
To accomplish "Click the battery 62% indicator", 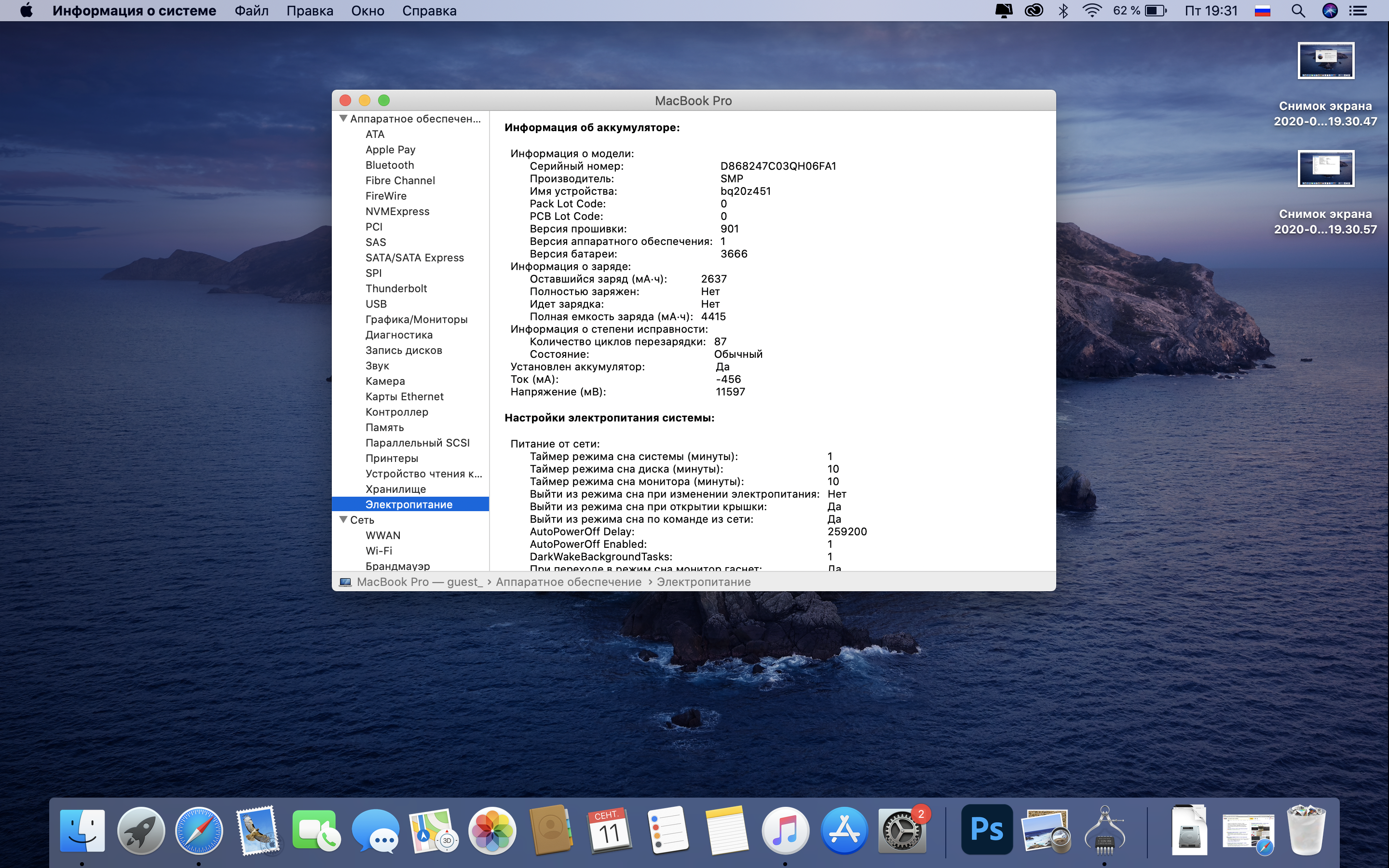I will click(x=1139, y=10).
